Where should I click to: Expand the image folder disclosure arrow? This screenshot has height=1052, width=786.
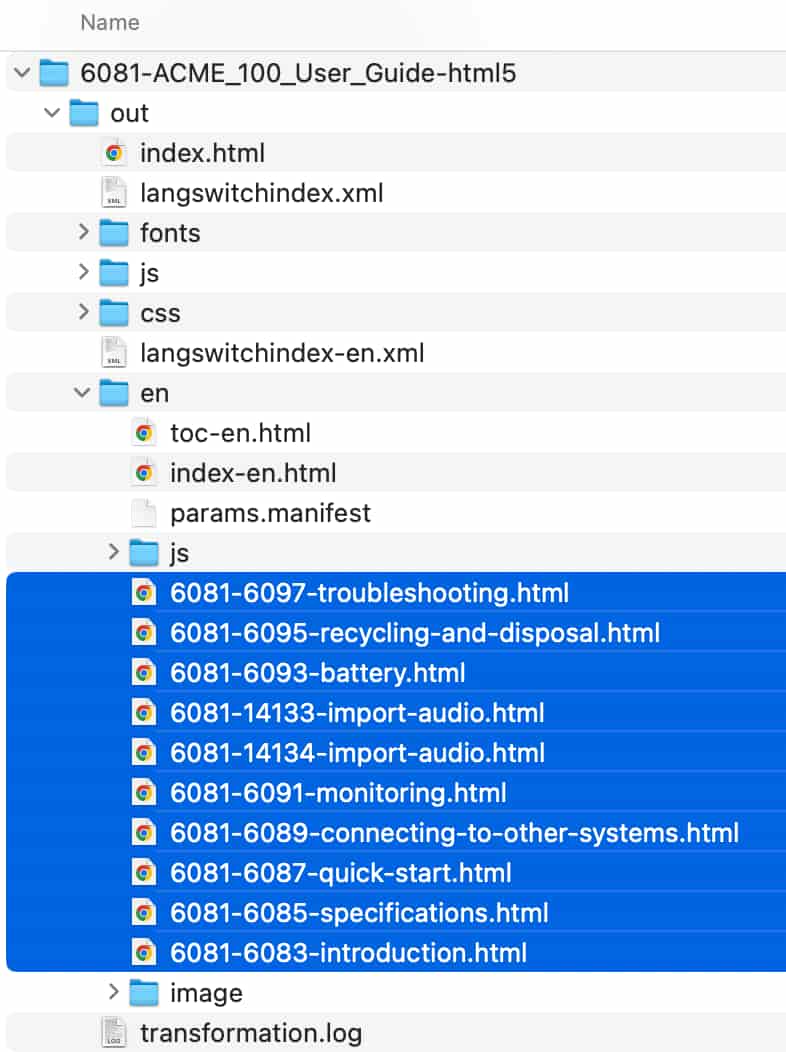click(113, 993)
